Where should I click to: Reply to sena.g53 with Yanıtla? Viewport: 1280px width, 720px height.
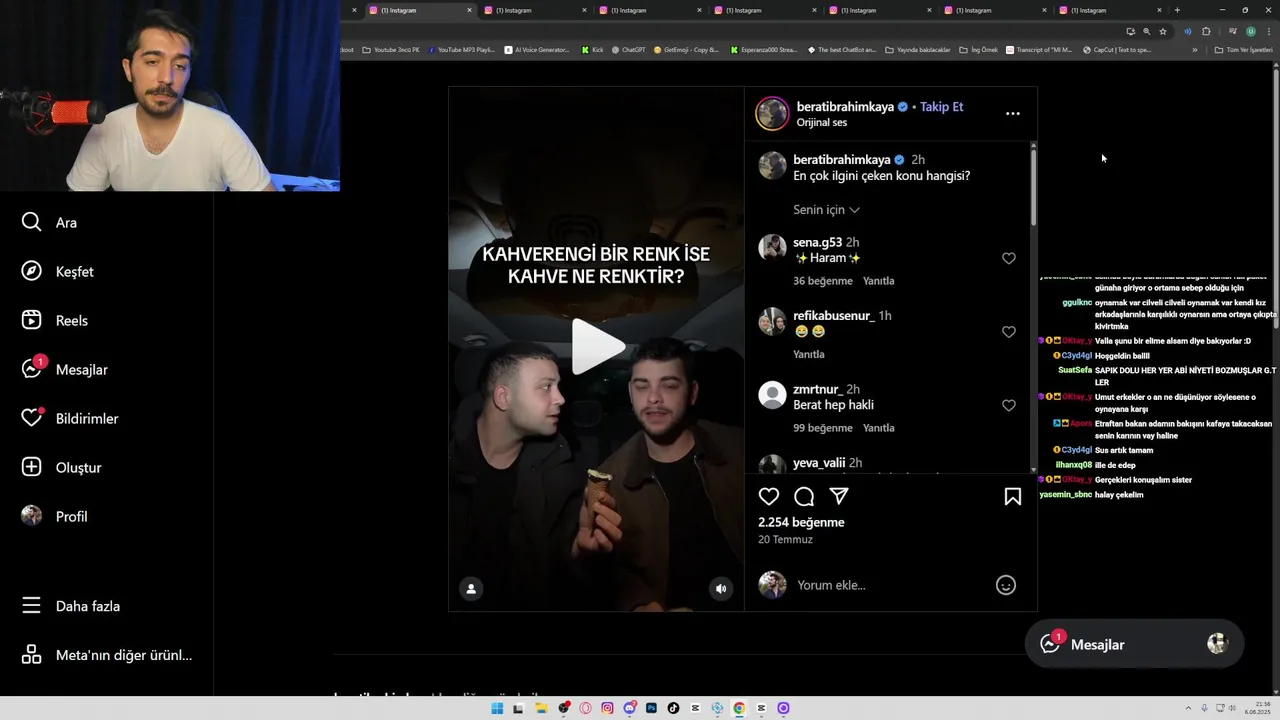879,281
